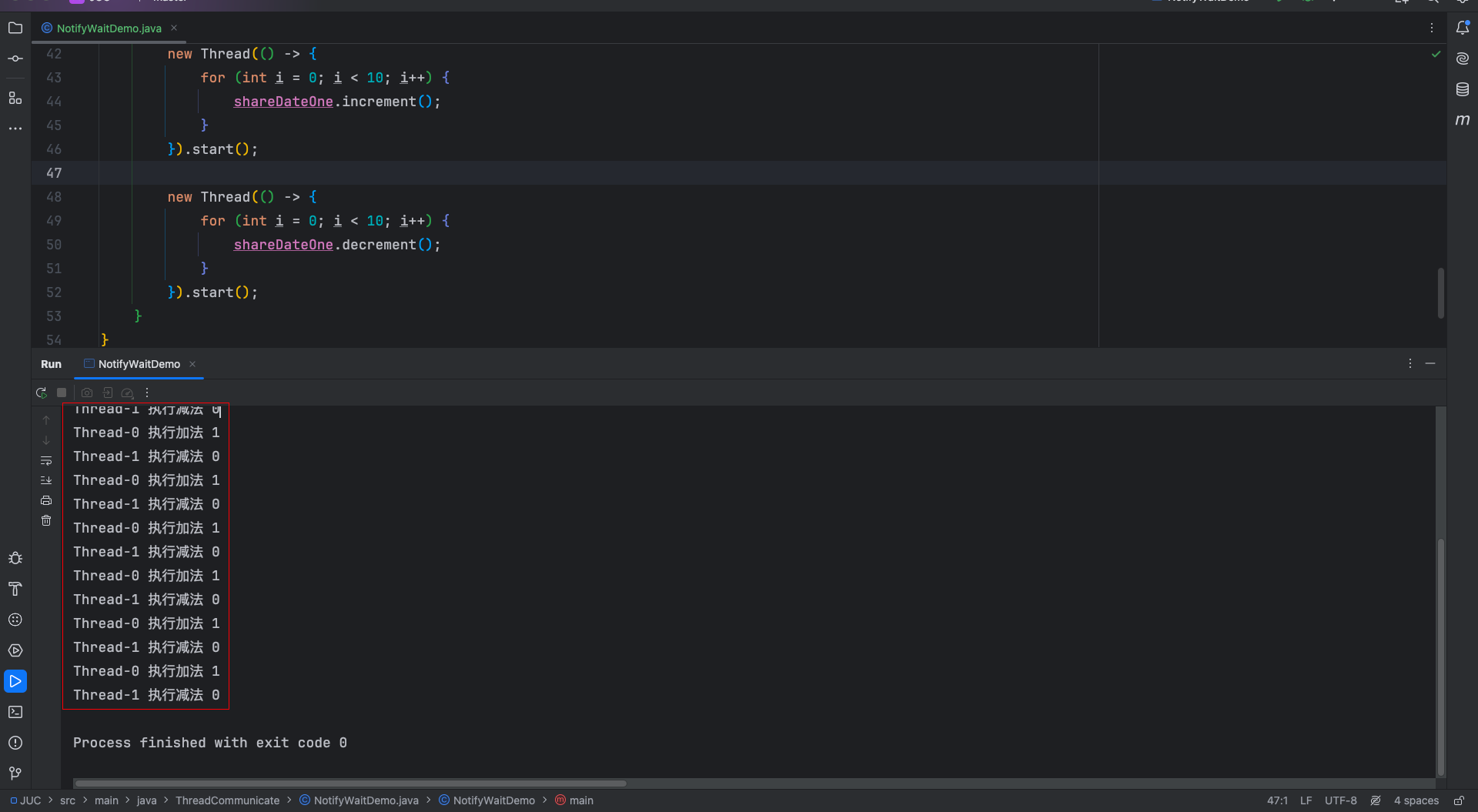
Task: Open the AI Assistant spiral icon
Action: (x=1463, y=58)
